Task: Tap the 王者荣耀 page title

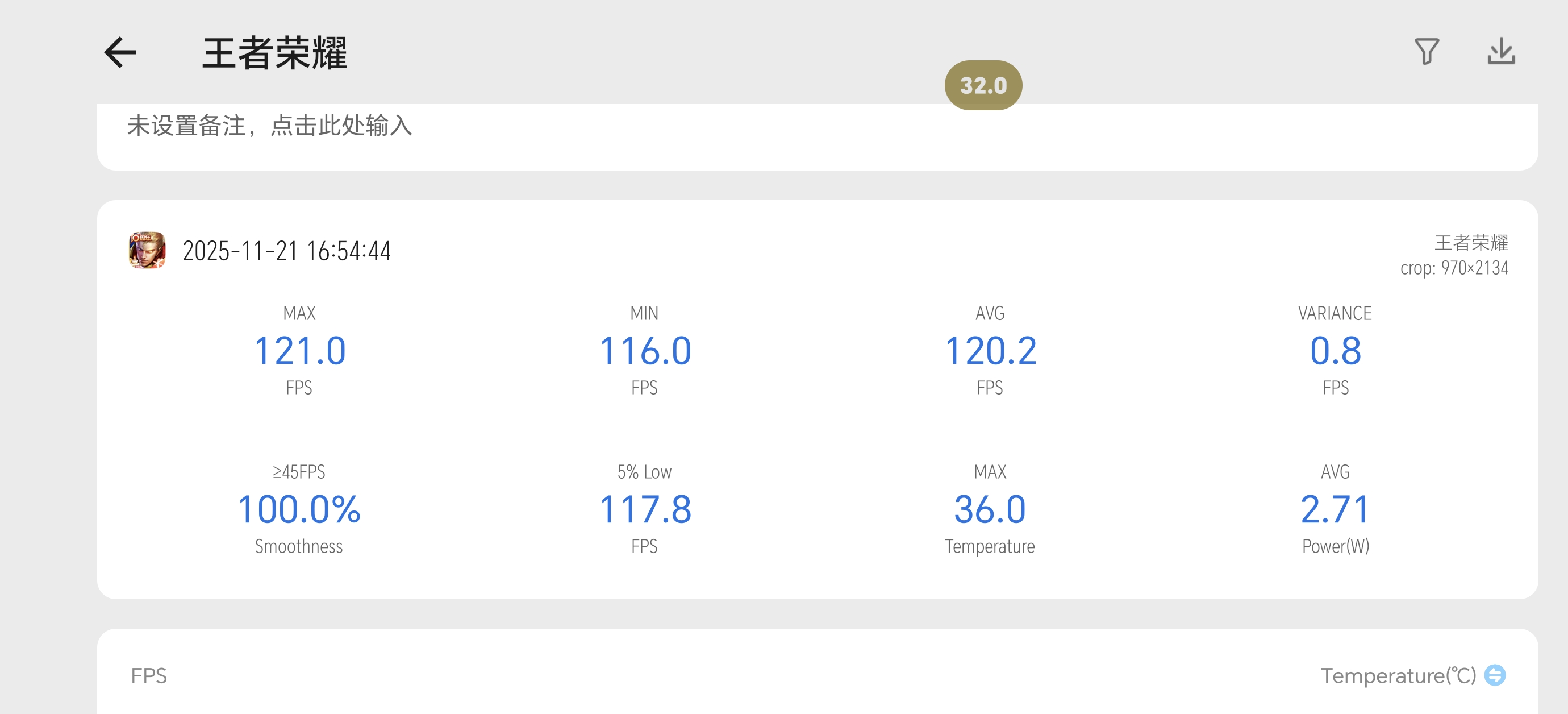Action: click(x=274, y=53)
